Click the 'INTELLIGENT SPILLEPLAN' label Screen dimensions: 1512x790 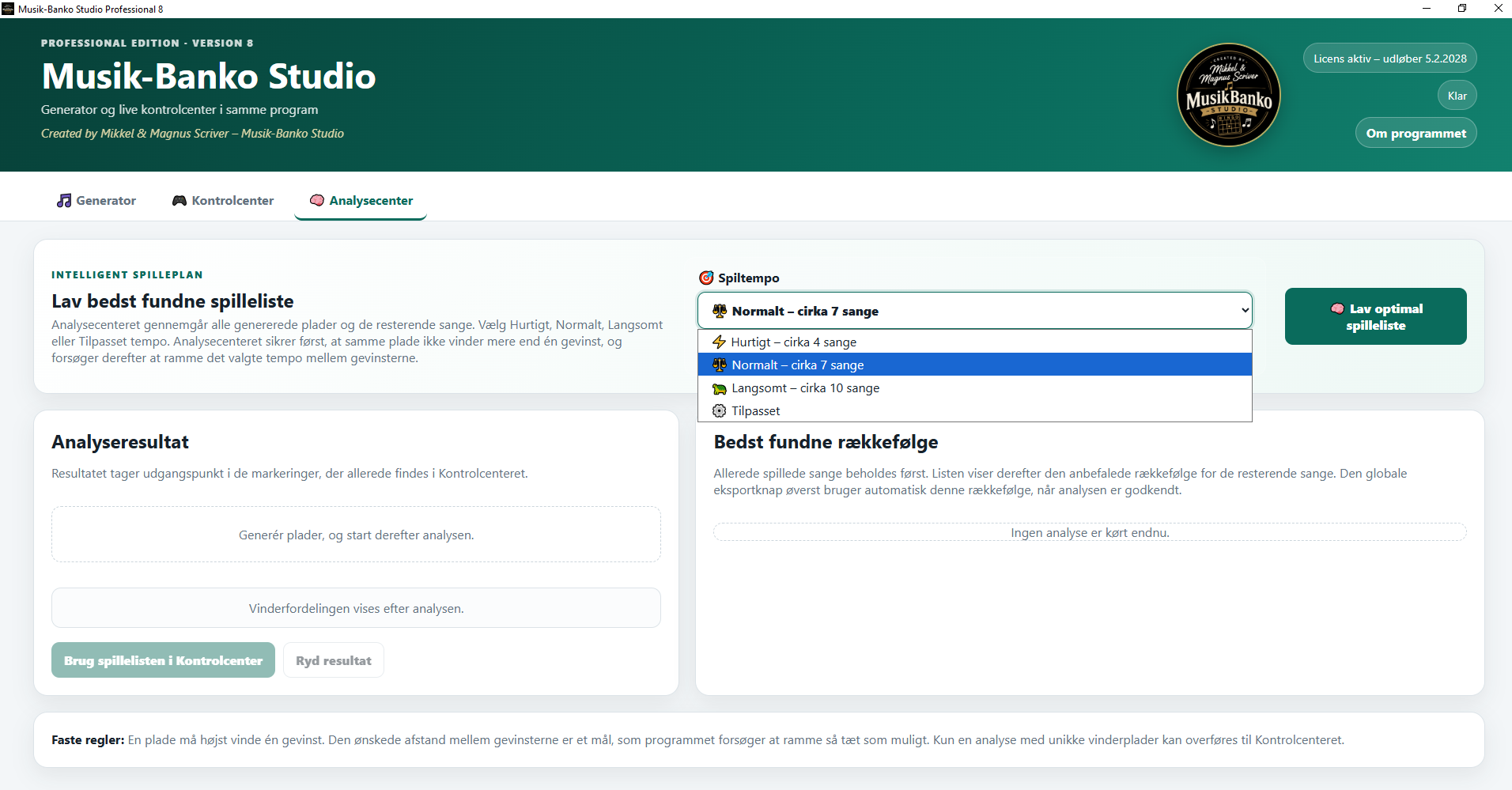point(127,275)
